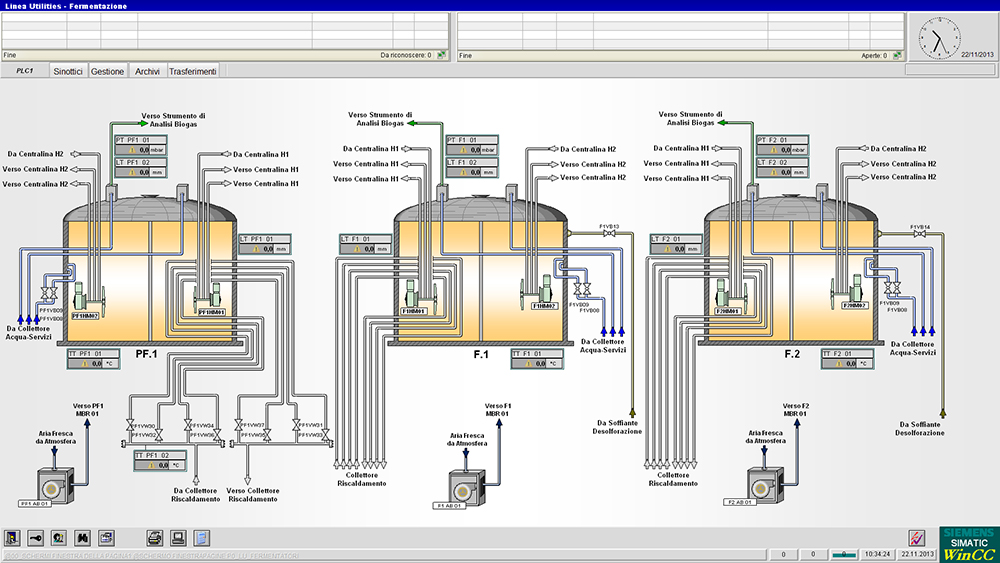Click the user administration icon in bottom toolbar
Image resolution: width=1000 pixels, height=563 pixels.
(x=59, y=537)
